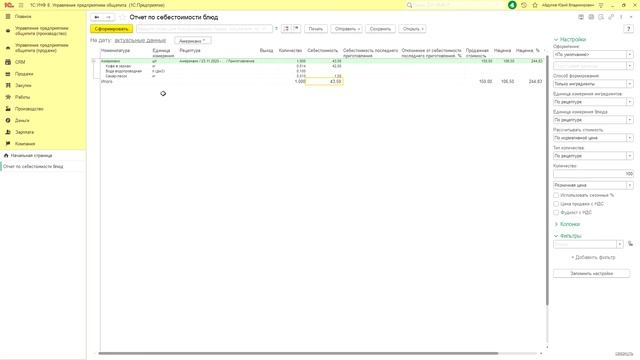Open the CRM section icon

pyautogui.click(x=7, y=62)
